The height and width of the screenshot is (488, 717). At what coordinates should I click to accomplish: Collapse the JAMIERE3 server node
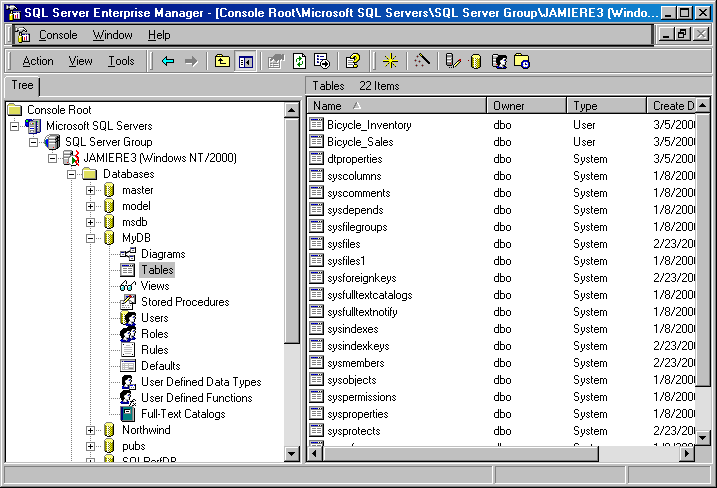pyautogui.click(x=53, y=158)
